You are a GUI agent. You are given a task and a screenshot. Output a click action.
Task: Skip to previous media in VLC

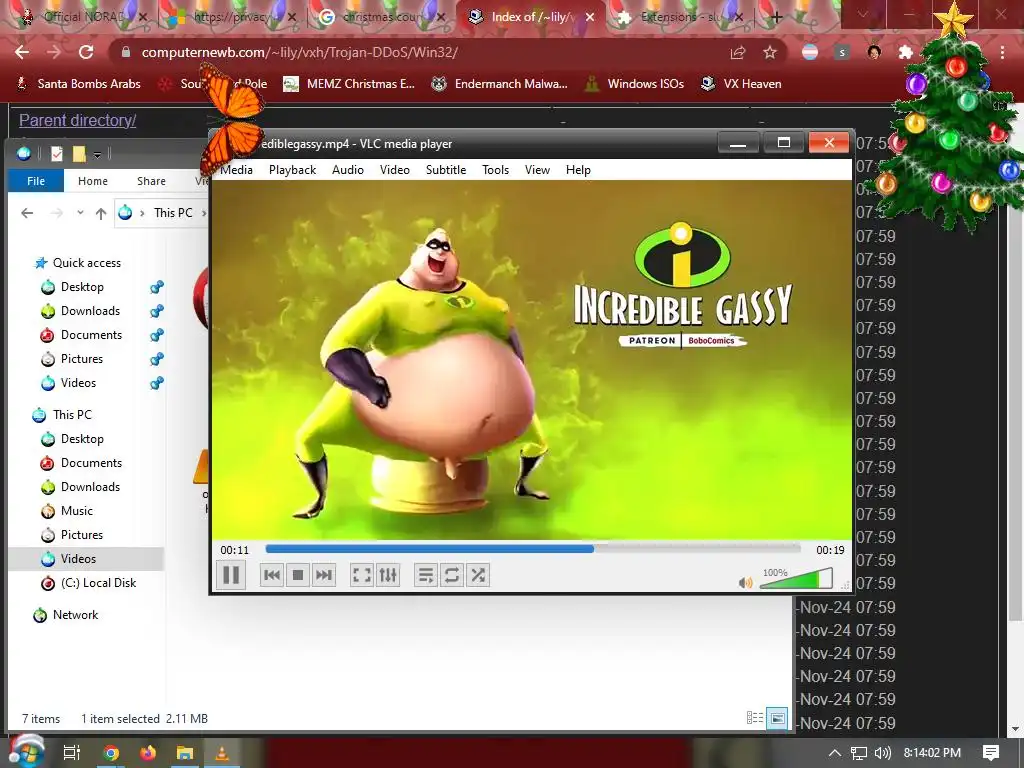click(272, 575)
